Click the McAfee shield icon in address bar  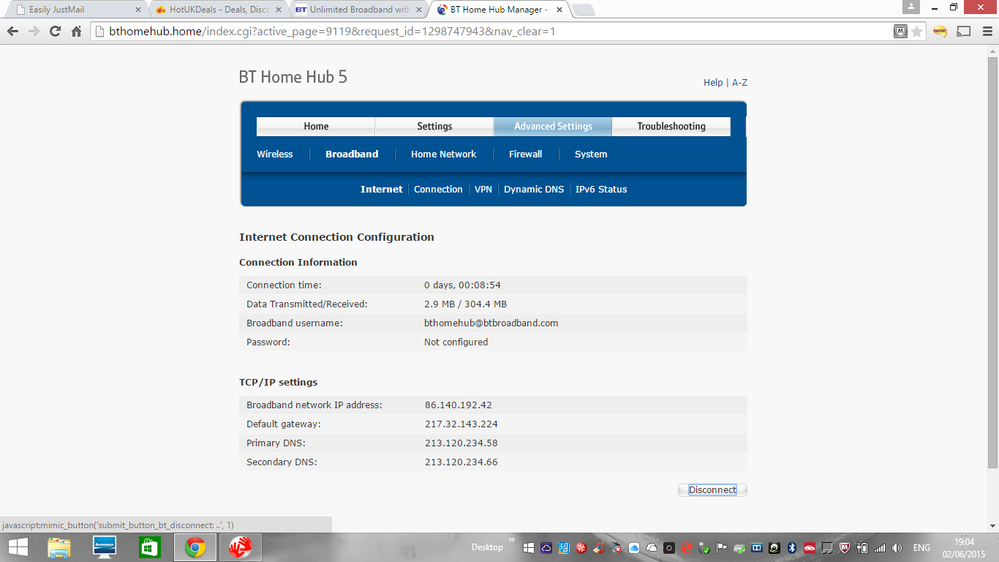900,31
